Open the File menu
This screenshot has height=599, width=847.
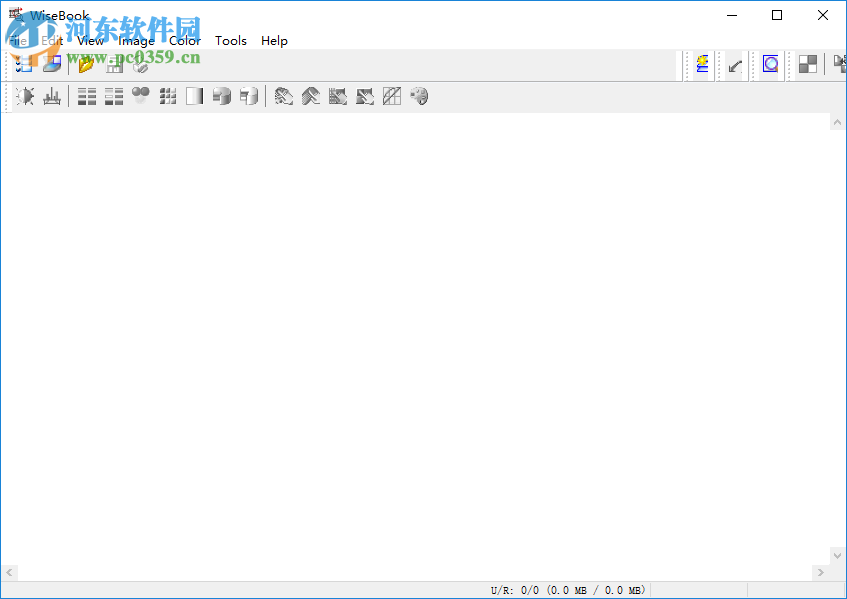coord(18,41)
